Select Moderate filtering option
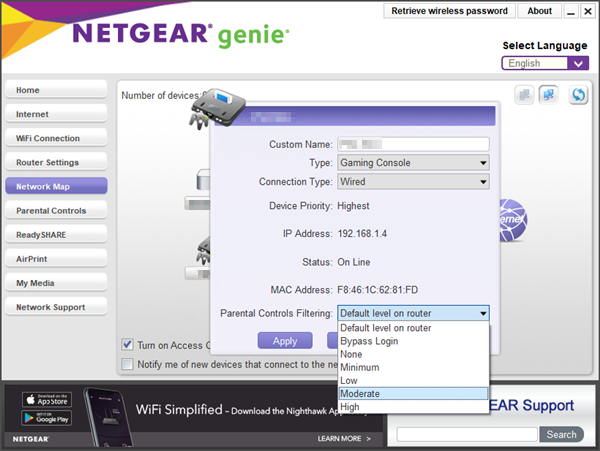 (x=414, y=394)
